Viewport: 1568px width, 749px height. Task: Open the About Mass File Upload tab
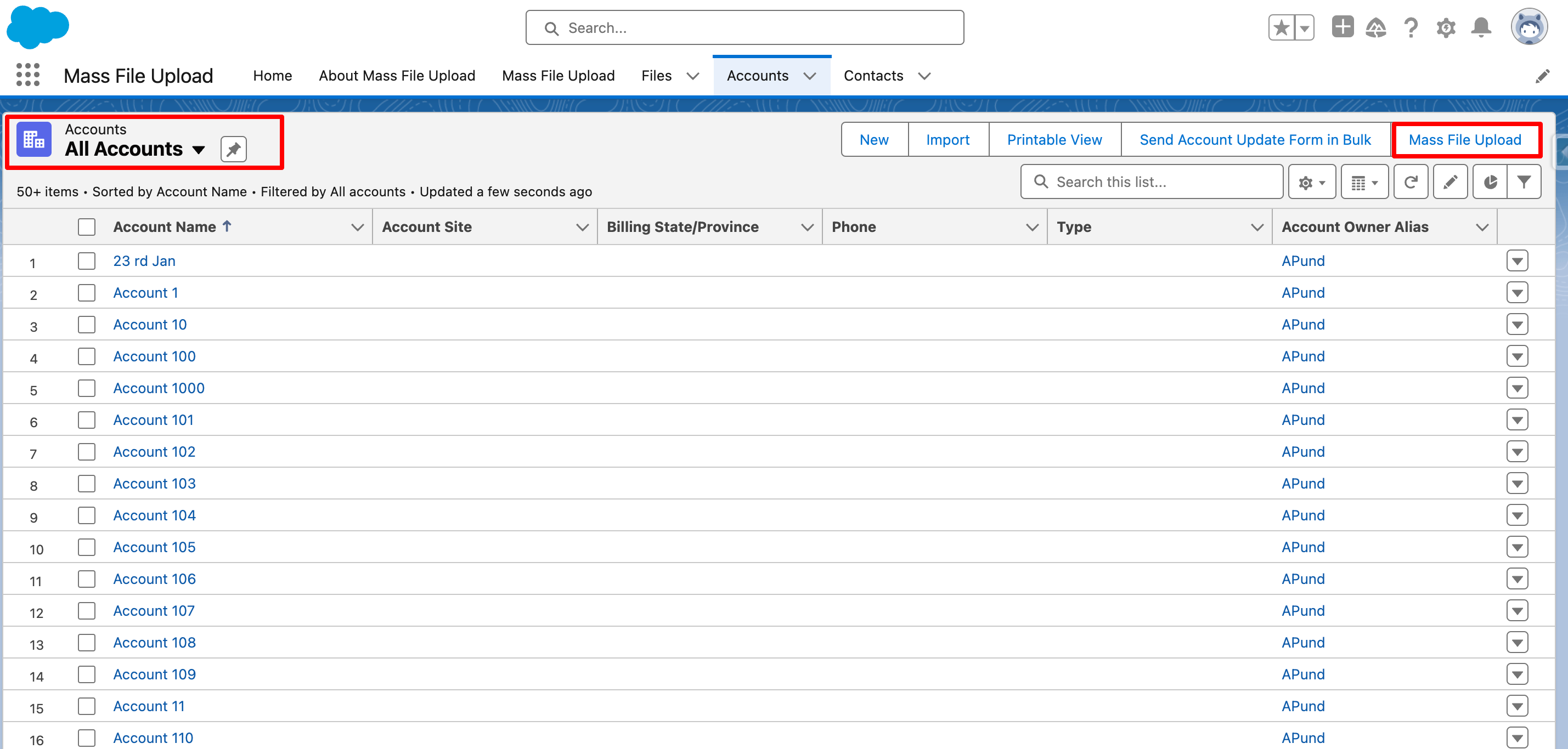tap(397, 76)
